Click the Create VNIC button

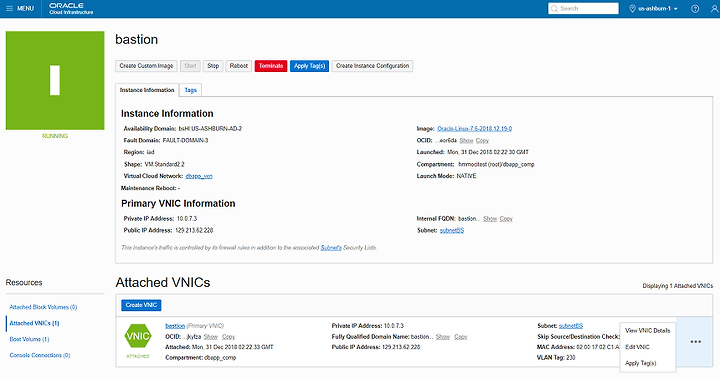tap(141, 305)
